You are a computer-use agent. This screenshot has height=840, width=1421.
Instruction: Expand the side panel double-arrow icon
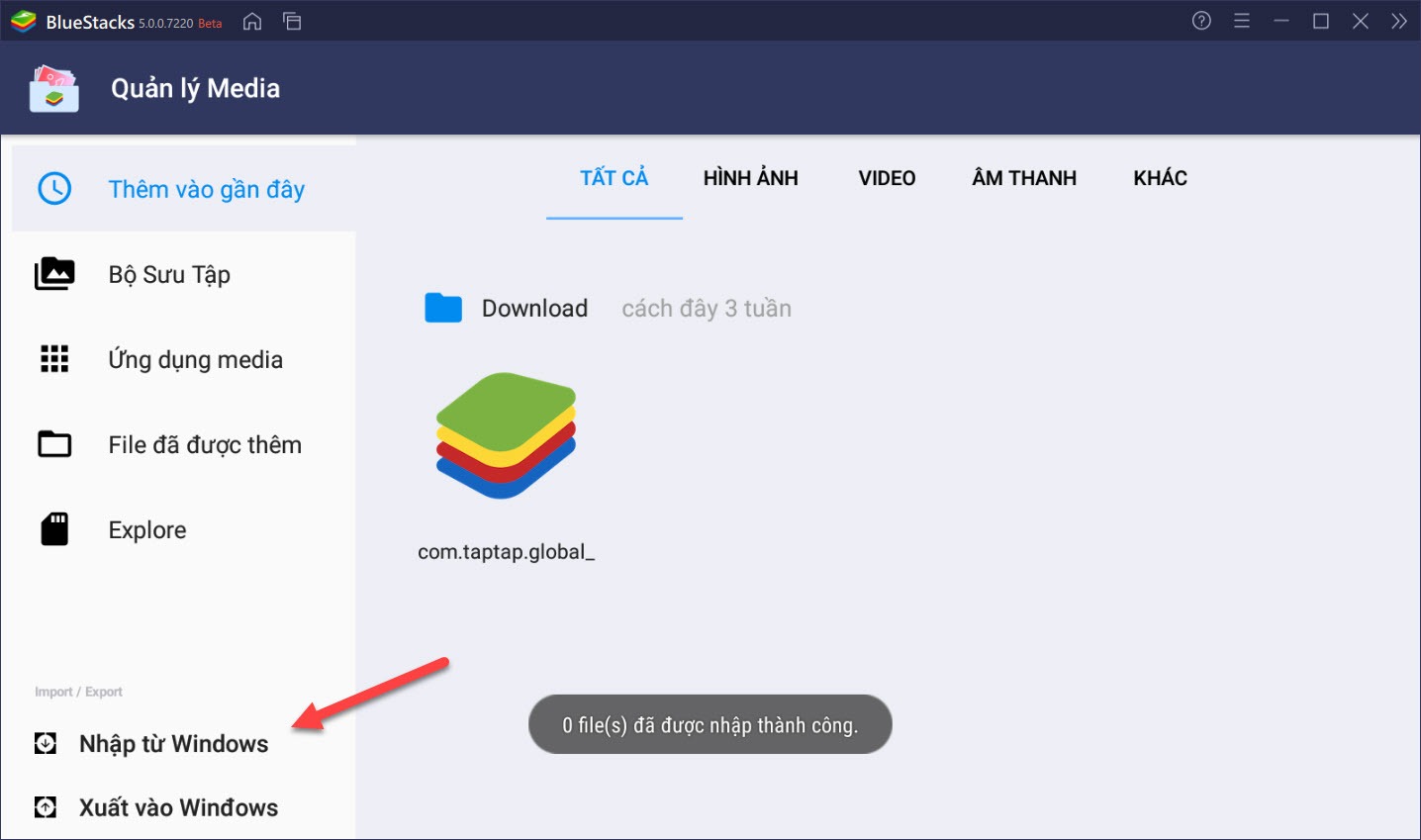[x=1398, y=21]
